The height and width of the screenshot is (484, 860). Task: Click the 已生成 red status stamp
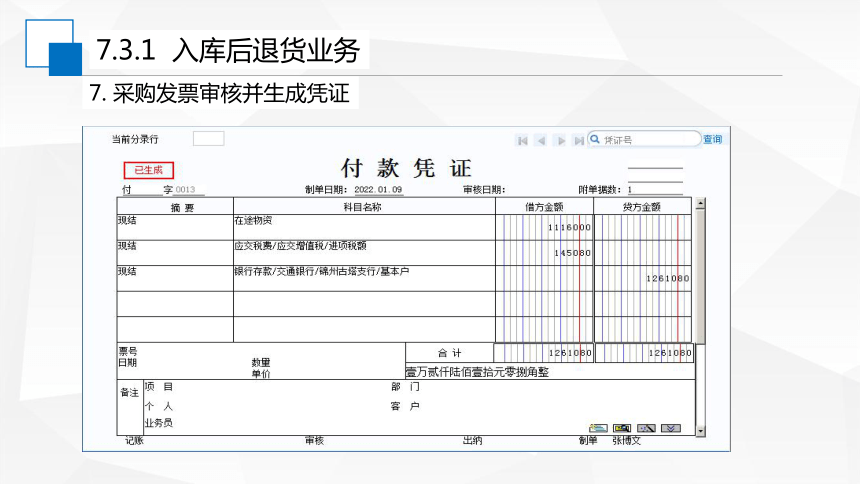click(149, 170)
